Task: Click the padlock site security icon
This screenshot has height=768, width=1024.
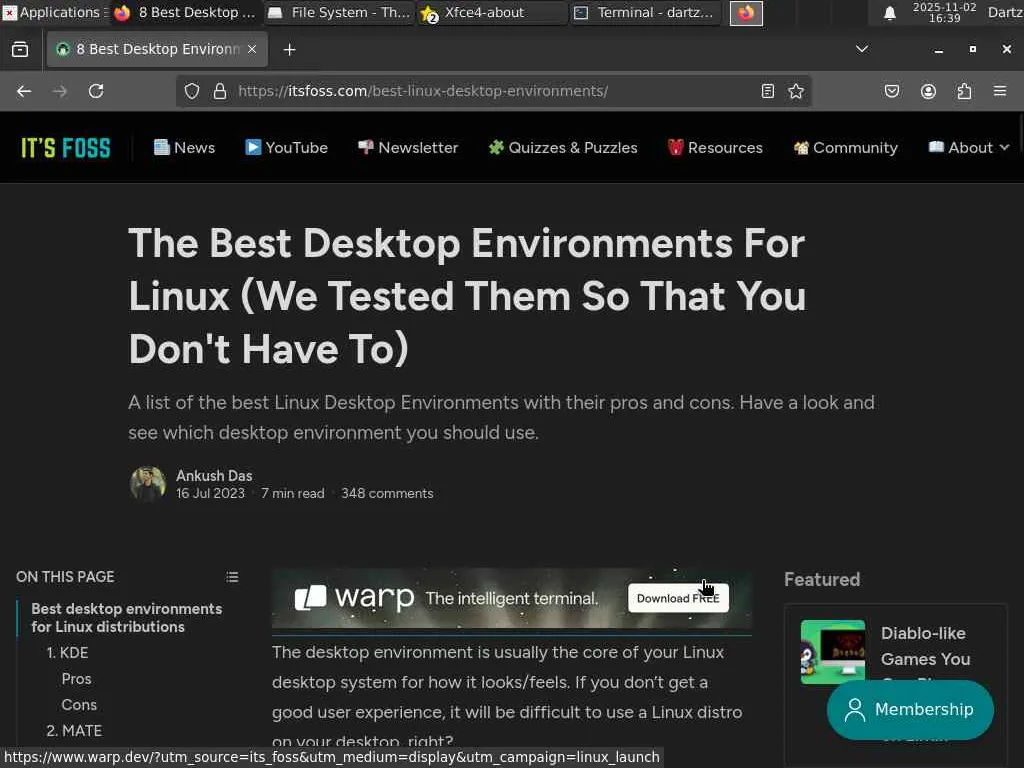Action: point(220,91)
